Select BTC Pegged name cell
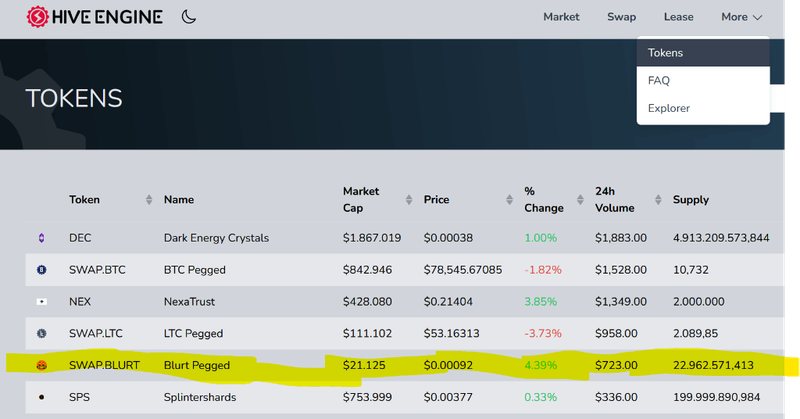Image resolution: width=800 pixels, height=419 pixels. [x=194, y=269]
